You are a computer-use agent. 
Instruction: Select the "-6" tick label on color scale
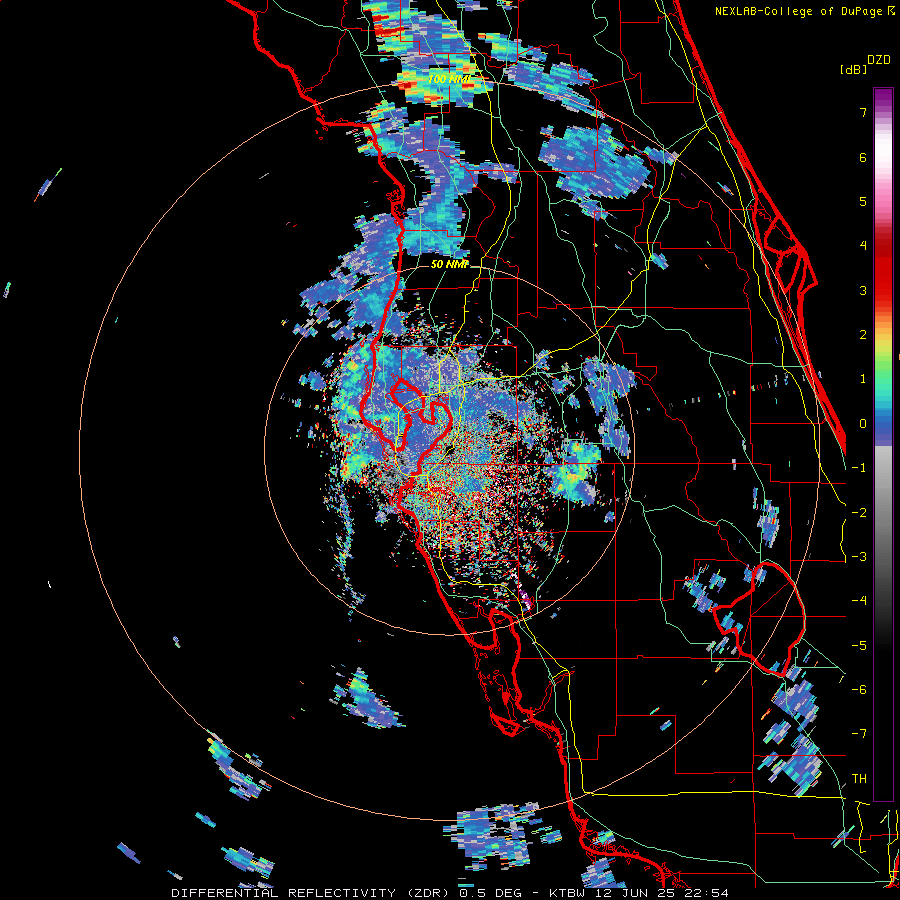859,690
